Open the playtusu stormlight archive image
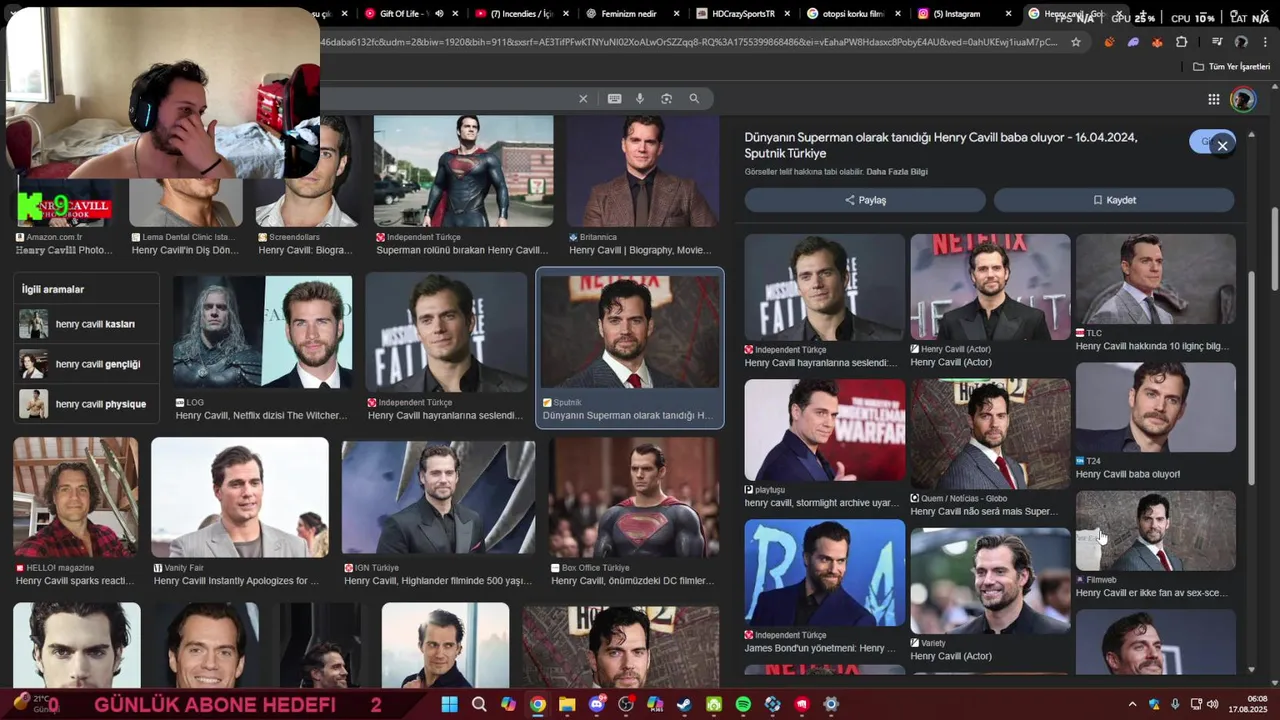The image size is (1280, 720). click(824, 444)
